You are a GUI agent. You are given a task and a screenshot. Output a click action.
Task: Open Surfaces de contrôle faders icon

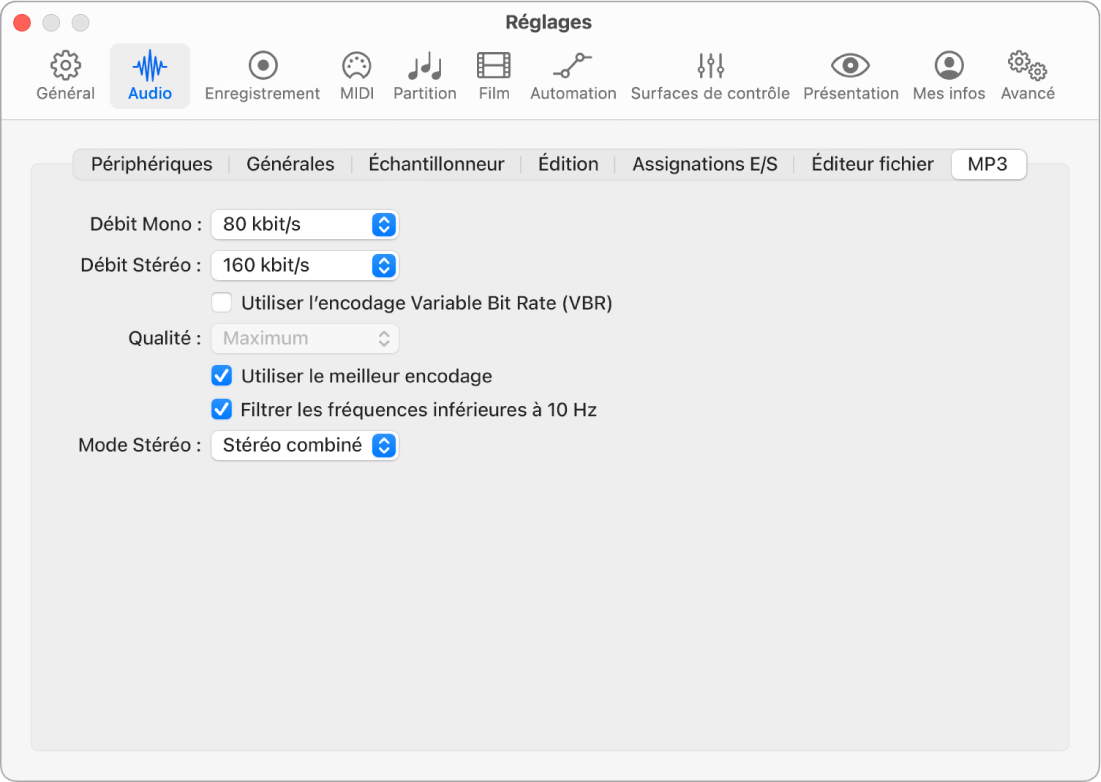point(710,66)
